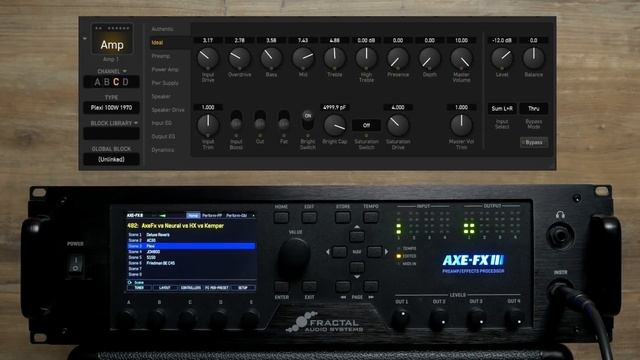The width and height of the screenshot is (640, 360).
Task: Click the Depth knob
Action: tap(429, 58)
